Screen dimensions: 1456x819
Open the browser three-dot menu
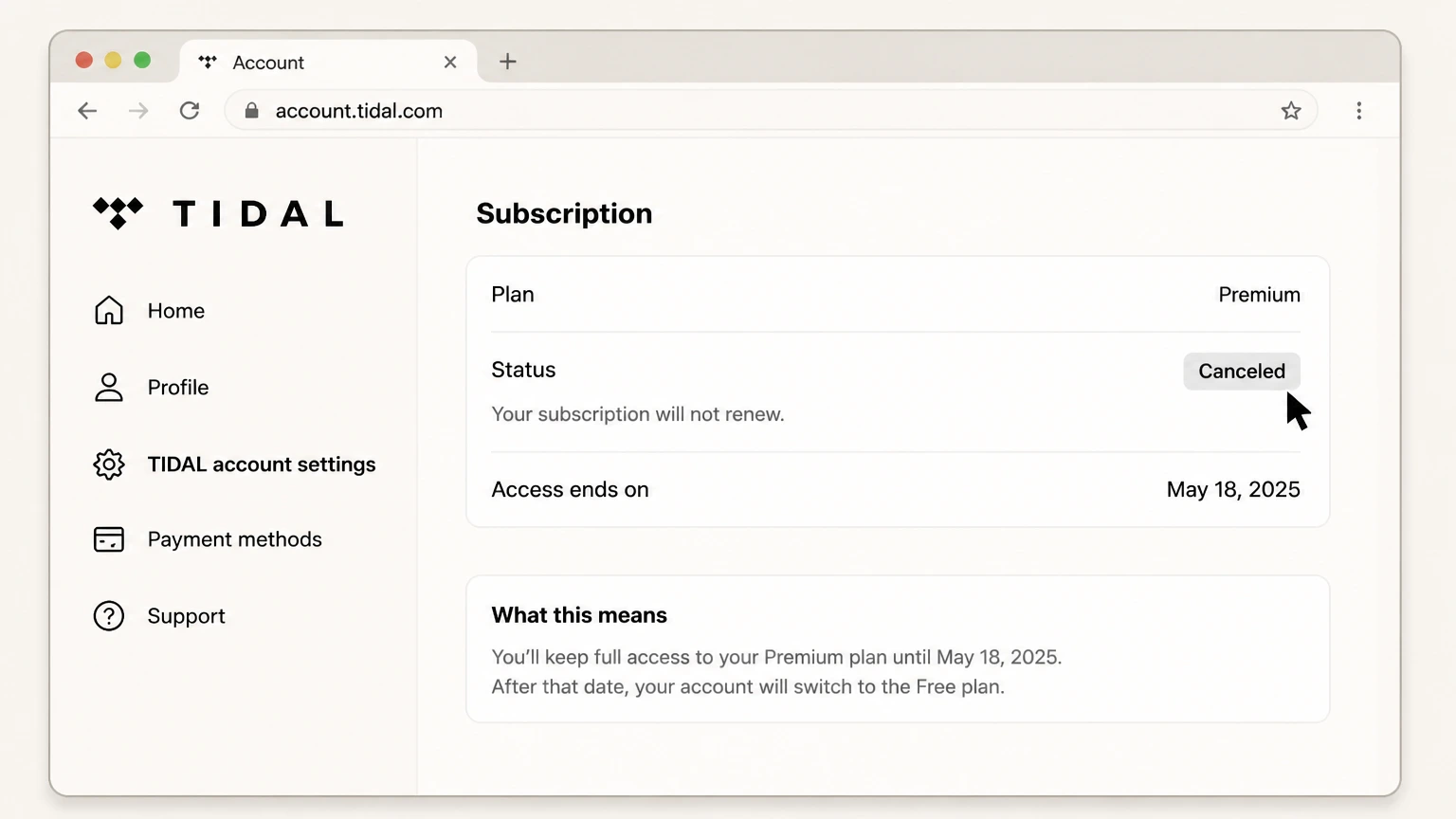[x=1359, y=111]
